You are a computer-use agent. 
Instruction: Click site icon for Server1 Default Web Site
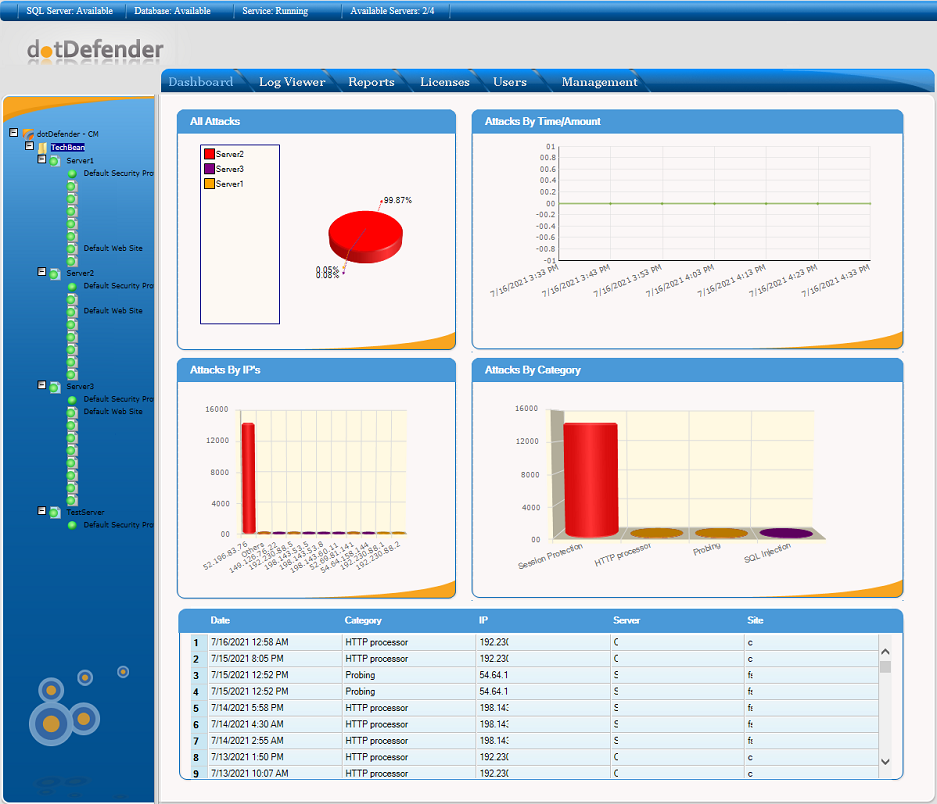point(72,249)
